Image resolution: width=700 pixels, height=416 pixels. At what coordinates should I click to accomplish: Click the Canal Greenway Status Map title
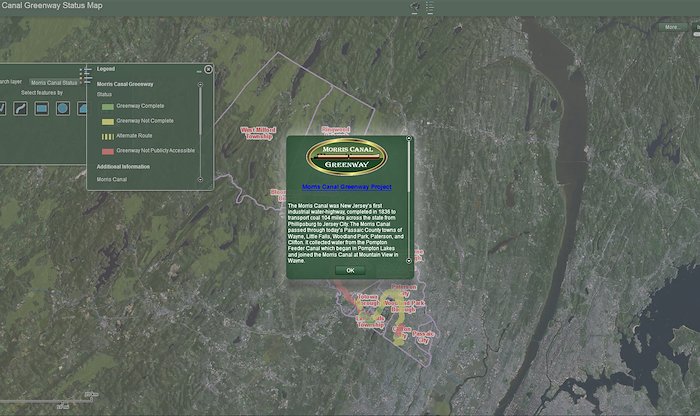[52, 5]
